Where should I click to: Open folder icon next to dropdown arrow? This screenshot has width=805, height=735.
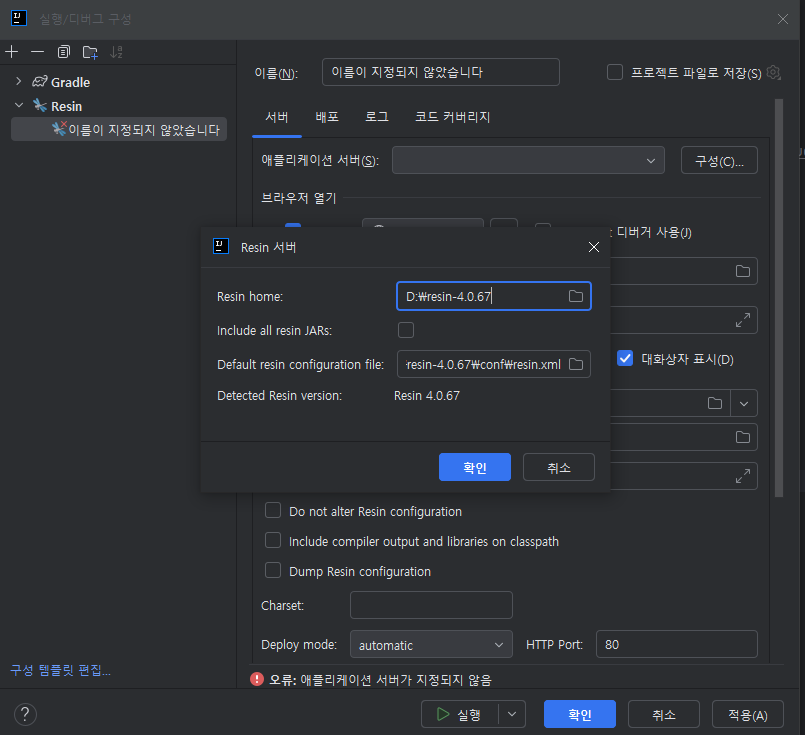(x=715, y=403)
